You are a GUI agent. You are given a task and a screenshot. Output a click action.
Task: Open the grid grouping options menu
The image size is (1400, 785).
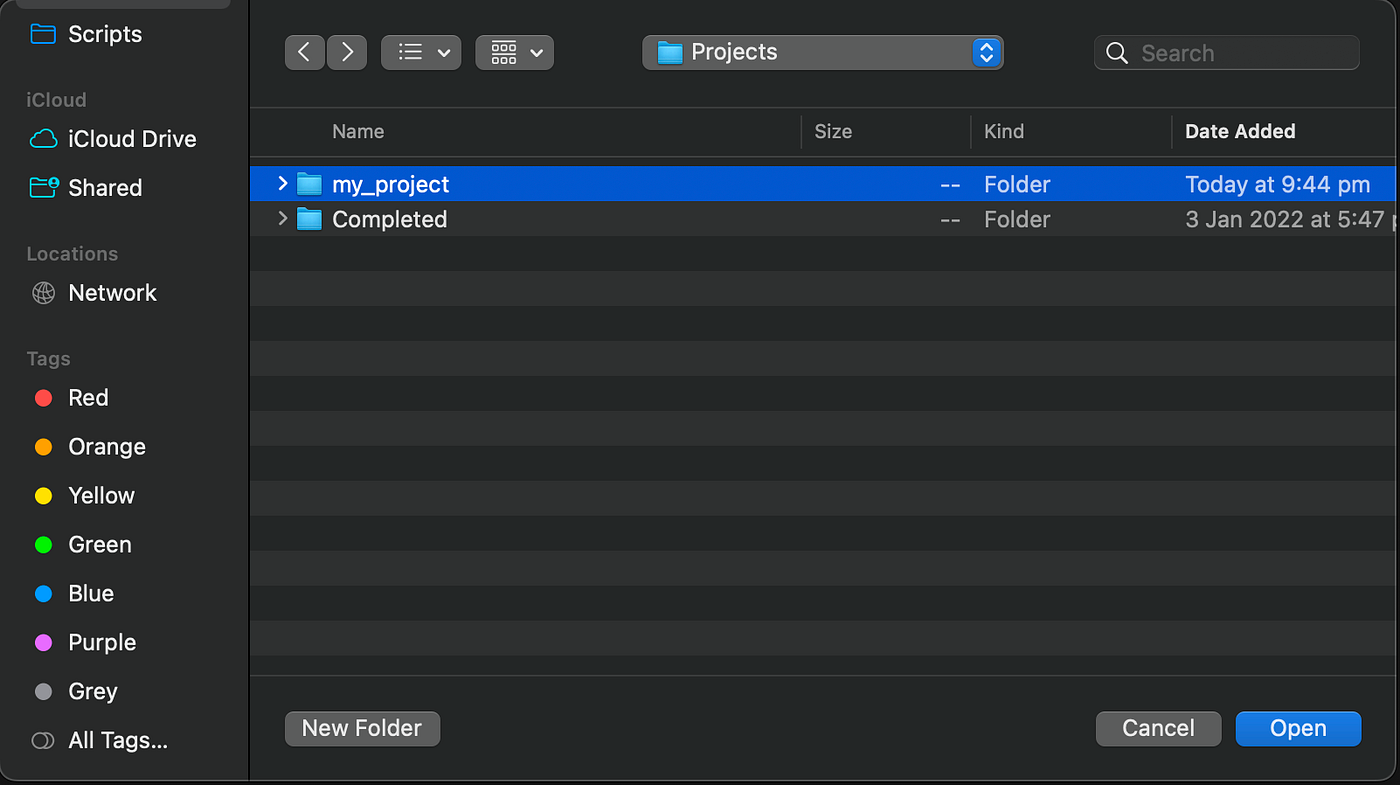[x=515, y=53]
